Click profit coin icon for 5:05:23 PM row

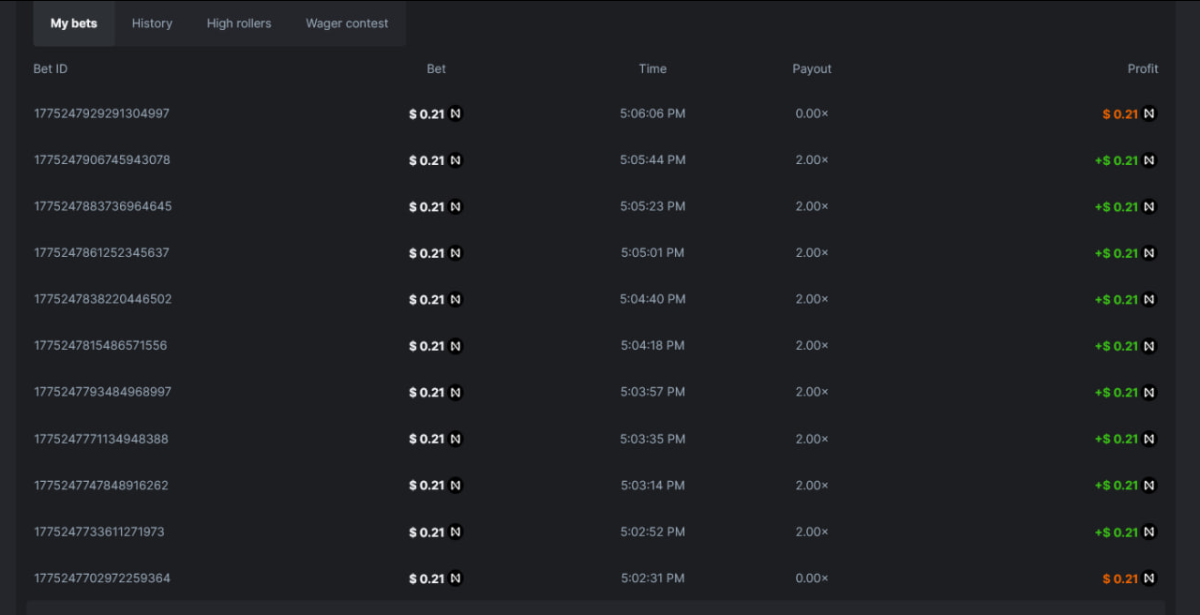tap(1149, 207)
